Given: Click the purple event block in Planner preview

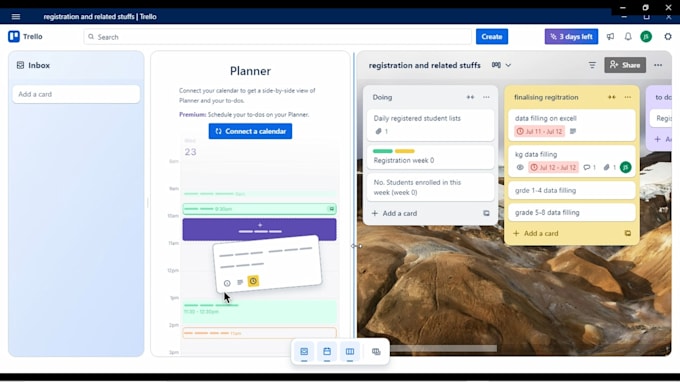Looking at the screenshot, I should coord(259,229).
